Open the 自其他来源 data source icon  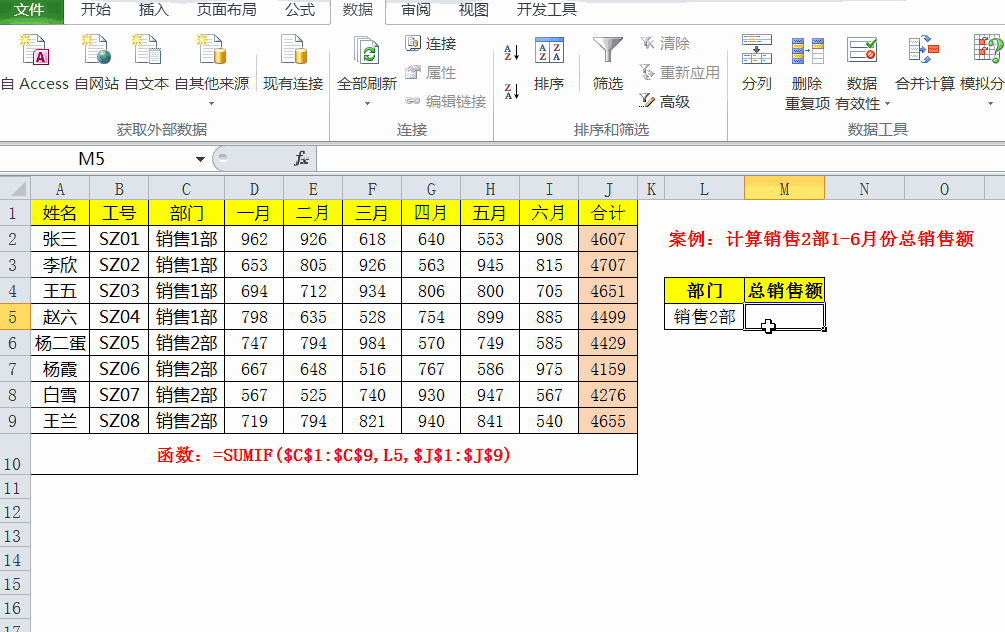click(212, 50)
